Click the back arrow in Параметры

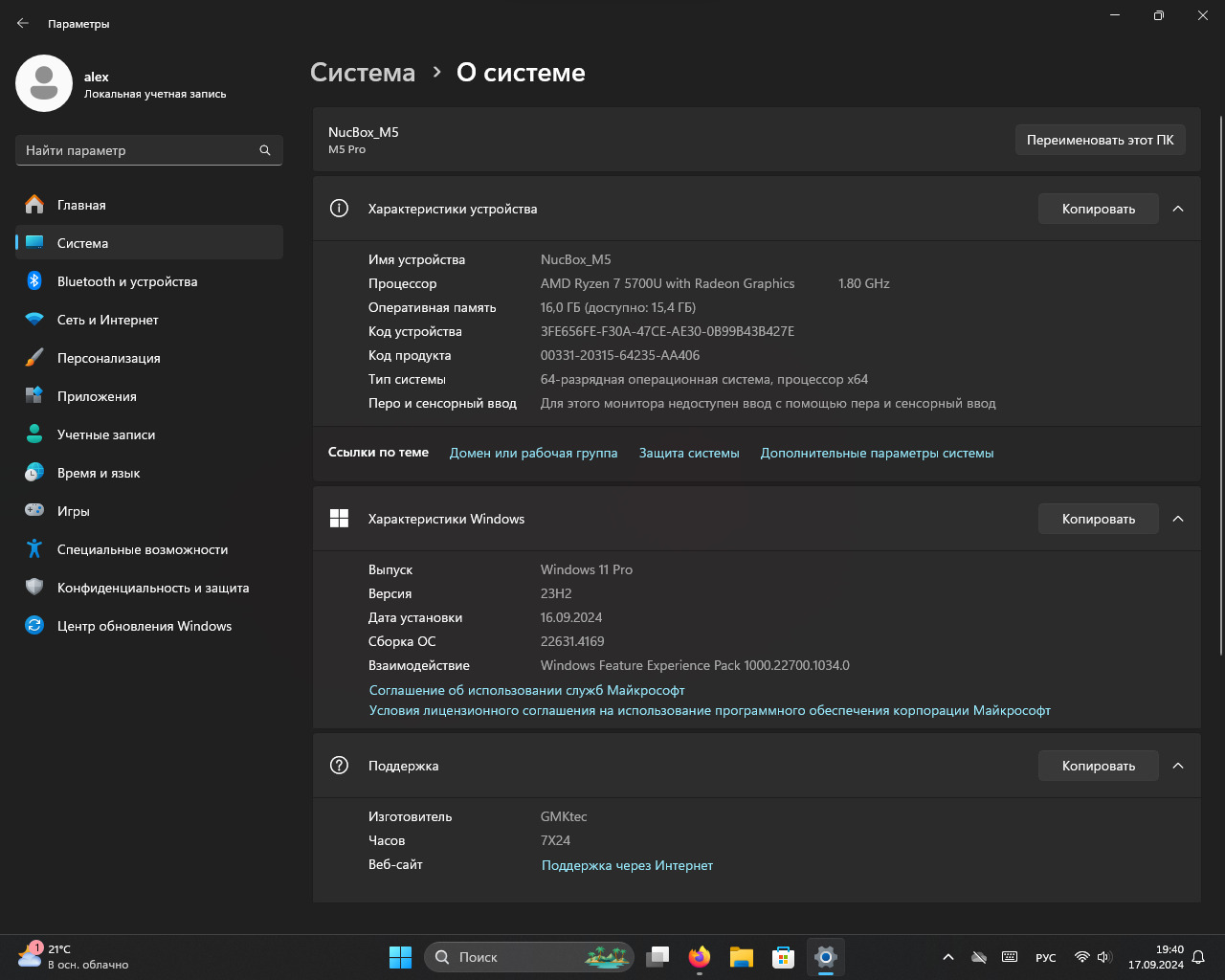click(23, 24)
